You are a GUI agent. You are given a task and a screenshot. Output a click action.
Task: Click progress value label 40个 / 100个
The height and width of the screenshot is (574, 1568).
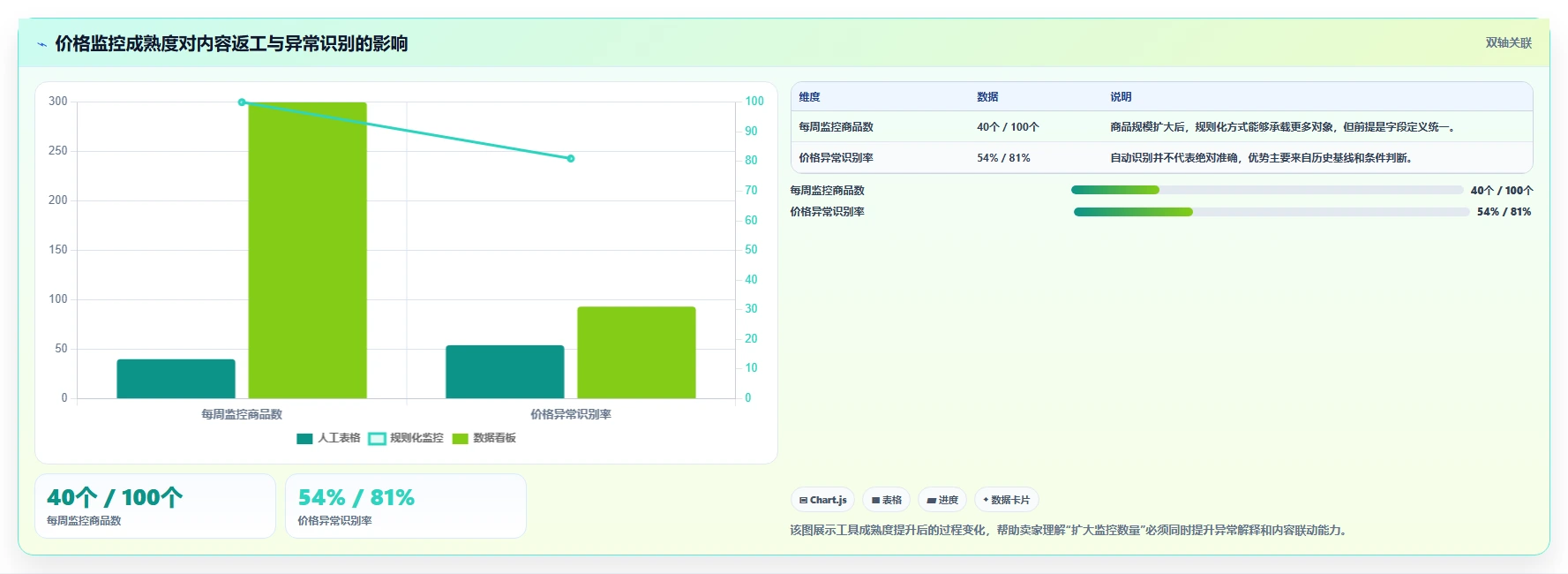pos(1502,191)
